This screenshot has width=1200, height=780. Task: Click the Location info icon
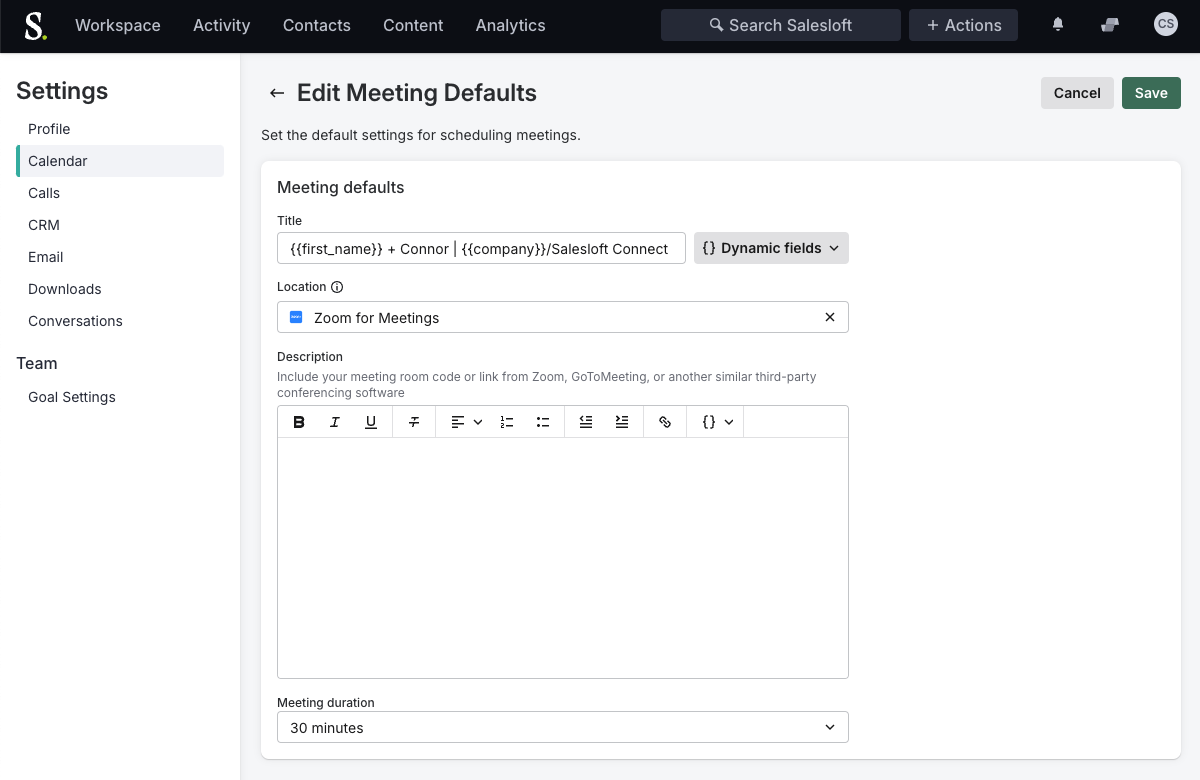(337, 287)
